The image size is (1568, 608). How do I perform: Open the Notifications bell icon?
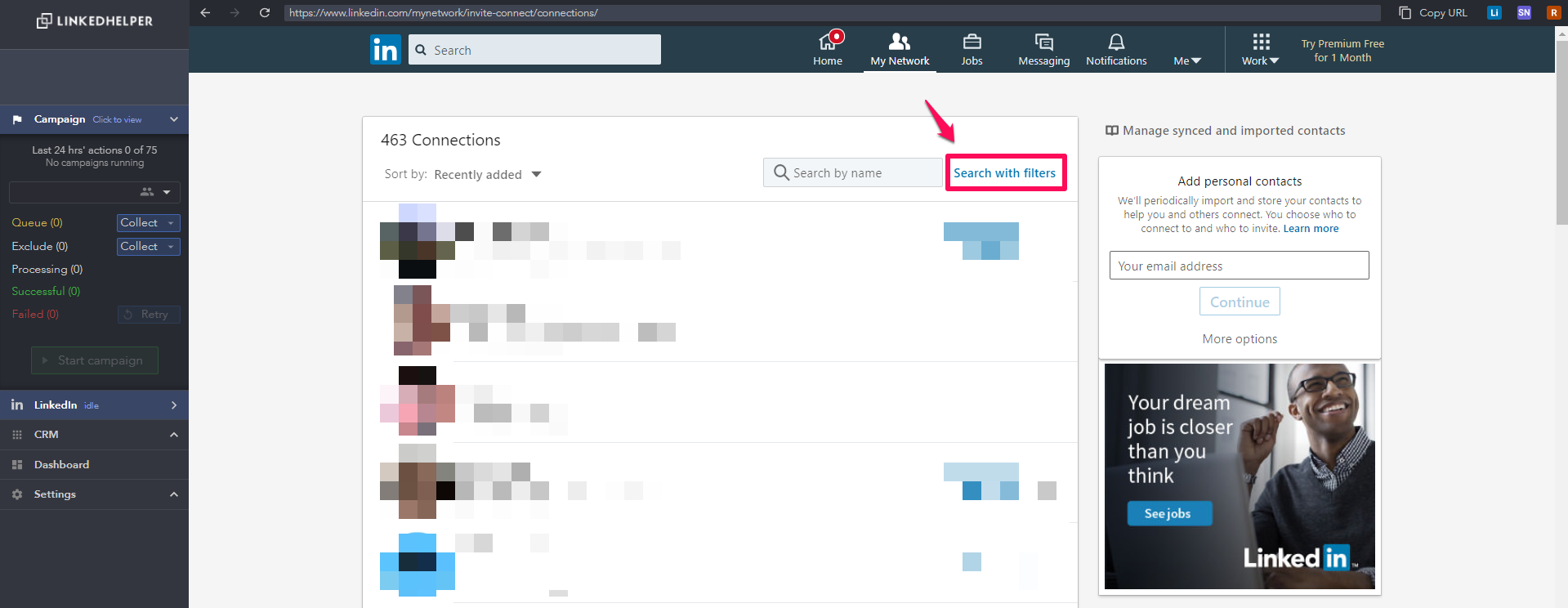pos(1116,42)
